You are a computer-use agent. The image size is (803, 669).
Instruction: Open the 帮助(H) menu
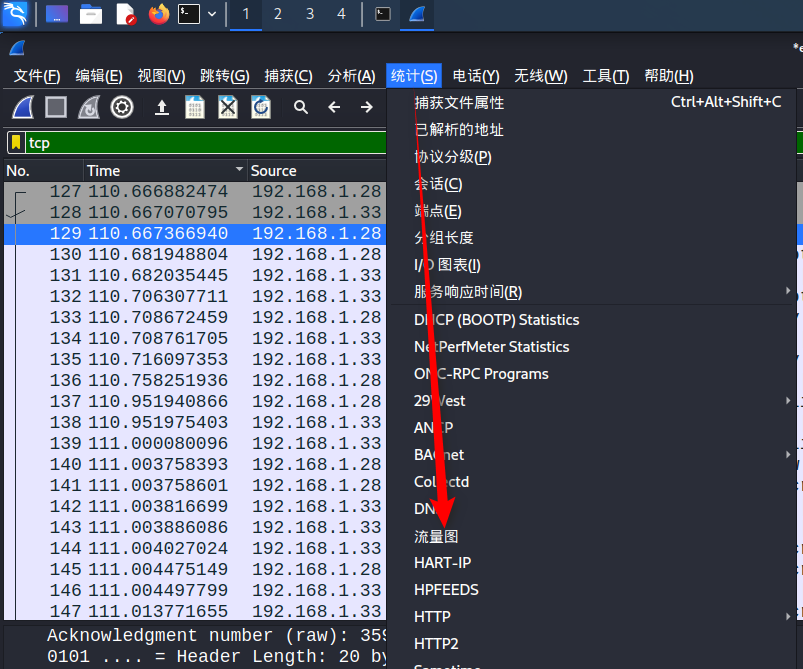pyautogui.click(x=669, y=76)
